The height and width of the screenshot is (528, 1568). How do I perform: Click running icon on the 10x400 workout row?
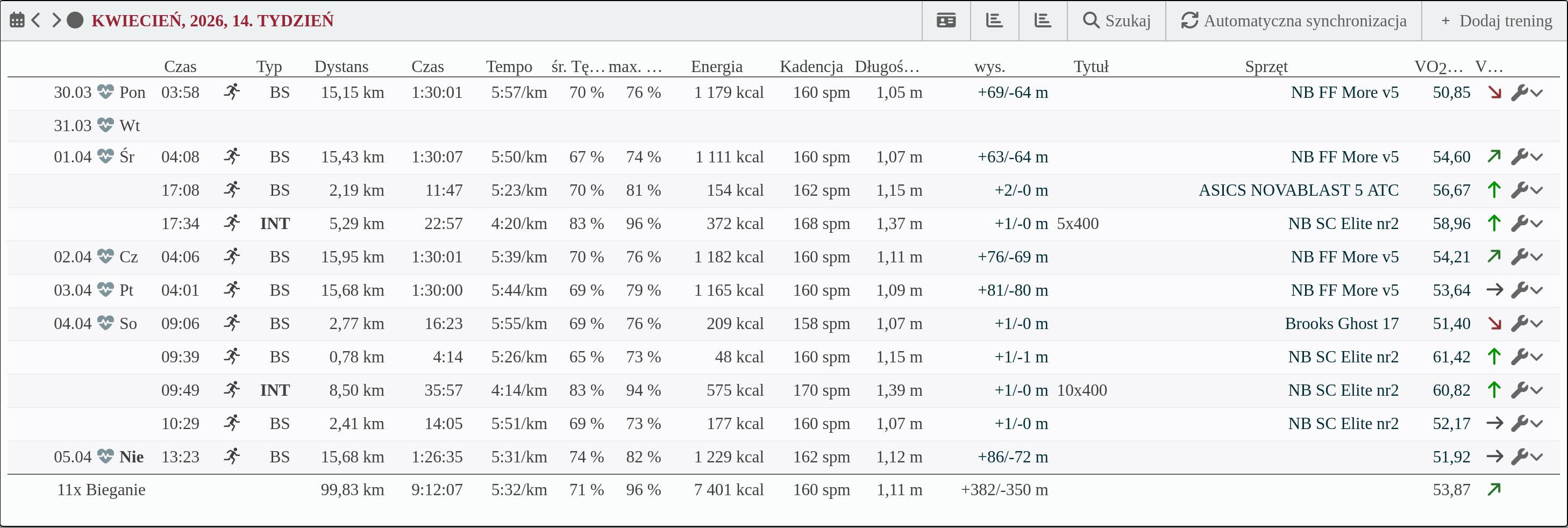click(x=231, y=390)
